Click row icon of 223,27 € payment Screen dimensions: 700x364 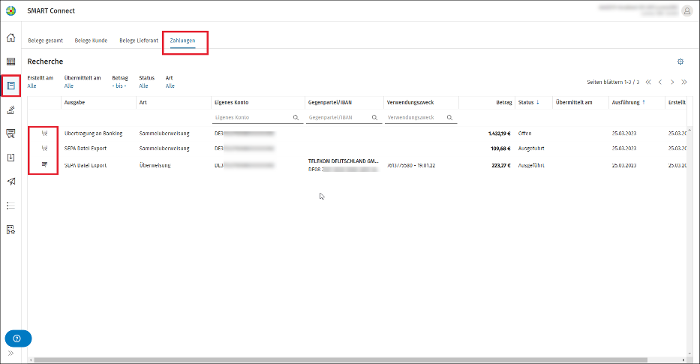[x=44, y=165]
